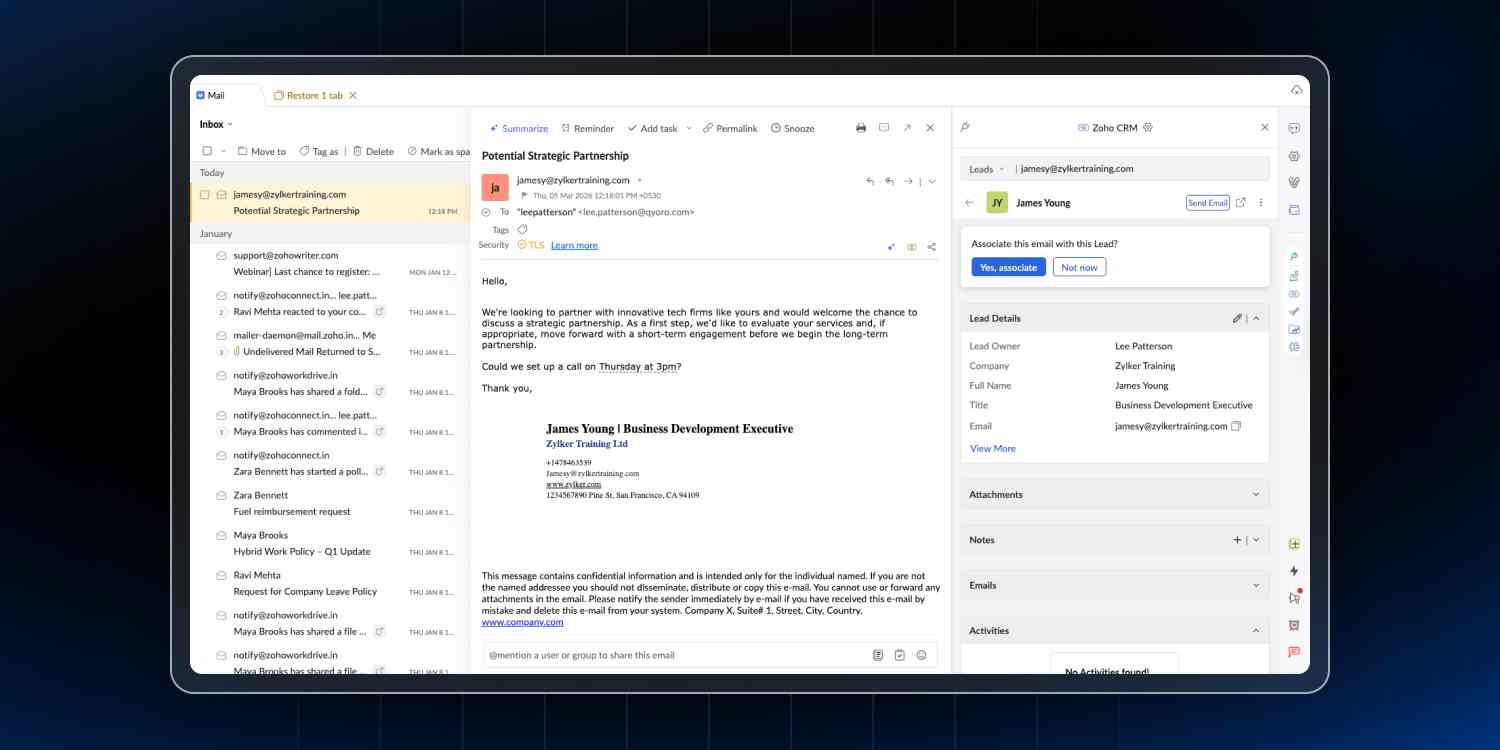Open the Leads dropdown in the CRM panel
This screenshot has width=1500, height=750.
click(986, 169)
